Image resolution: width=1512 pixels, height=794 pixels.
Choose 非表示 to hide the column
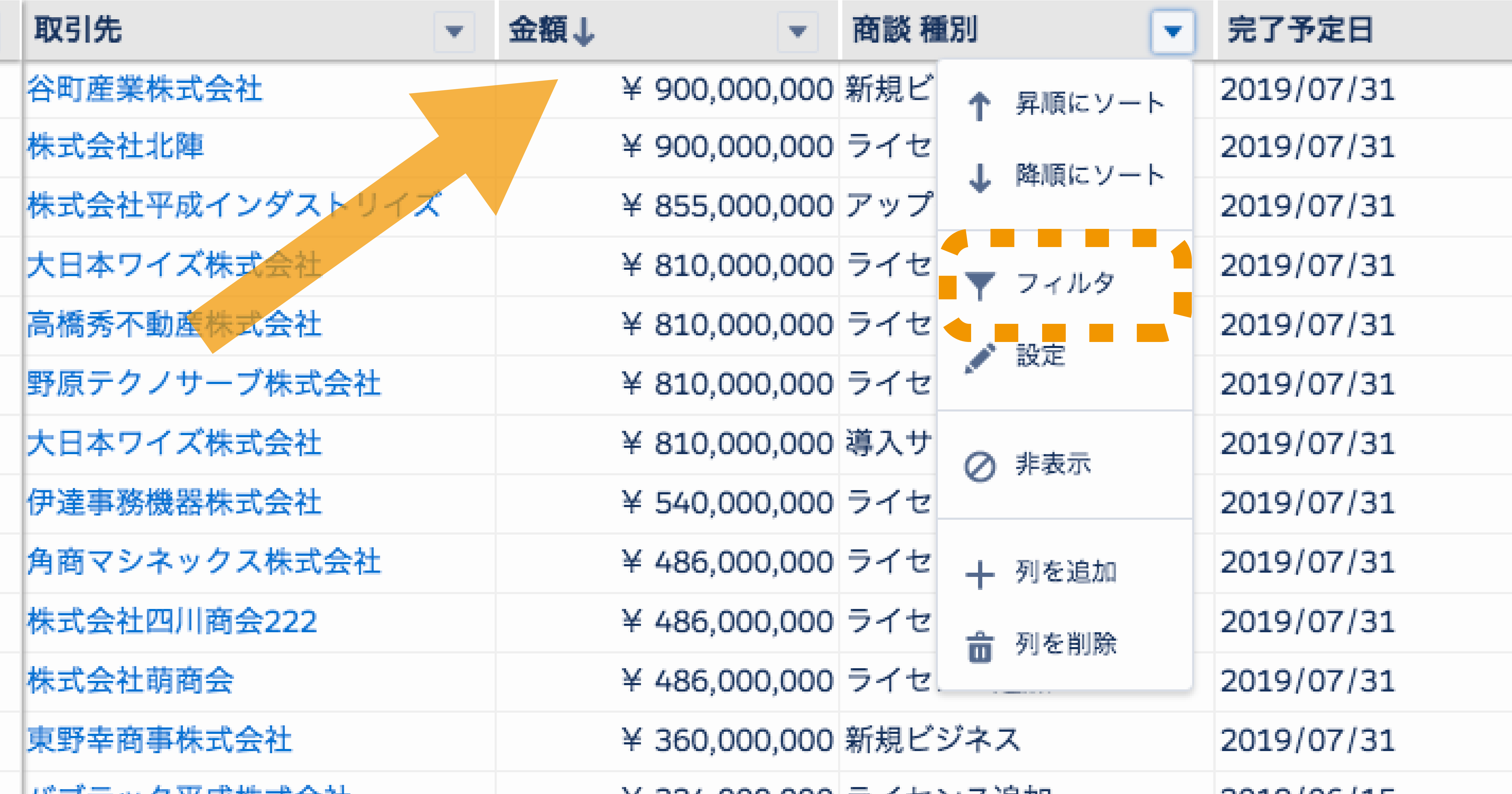point(1054,464)
